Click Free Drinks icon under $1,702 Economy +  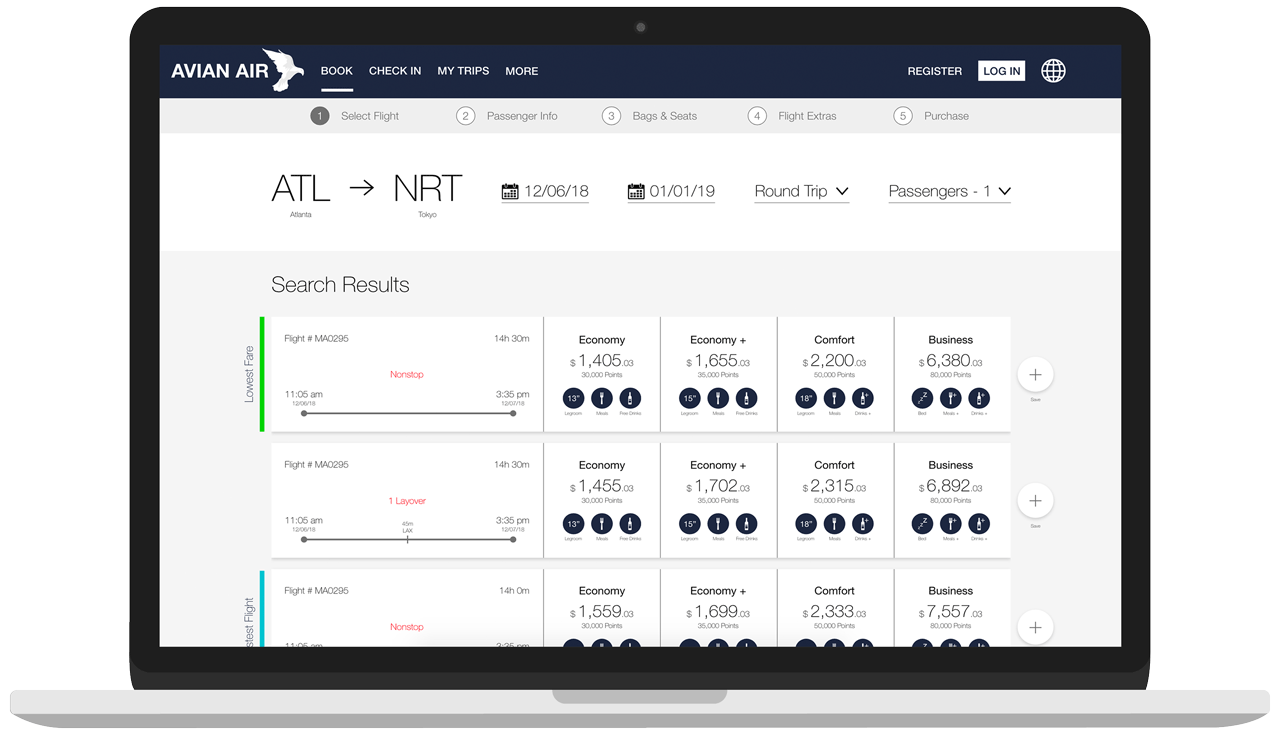pyautogui.click(x=746, y=524)
